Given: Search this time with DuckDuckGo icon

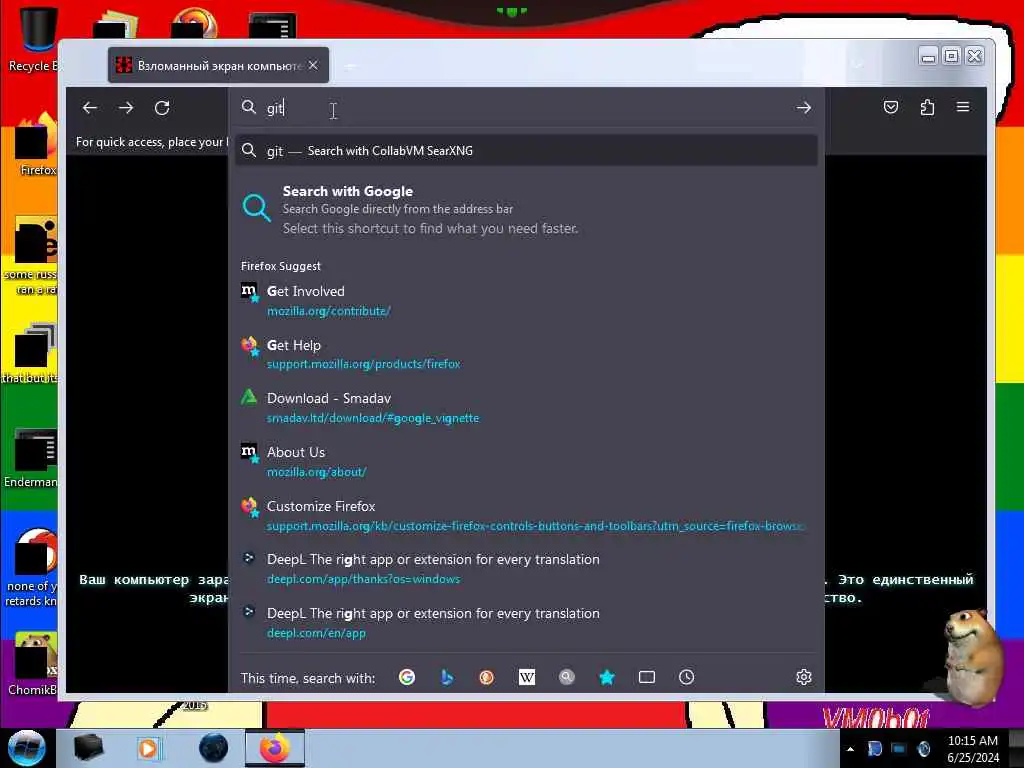Looking at the screenshot, I should coord(487,677).
